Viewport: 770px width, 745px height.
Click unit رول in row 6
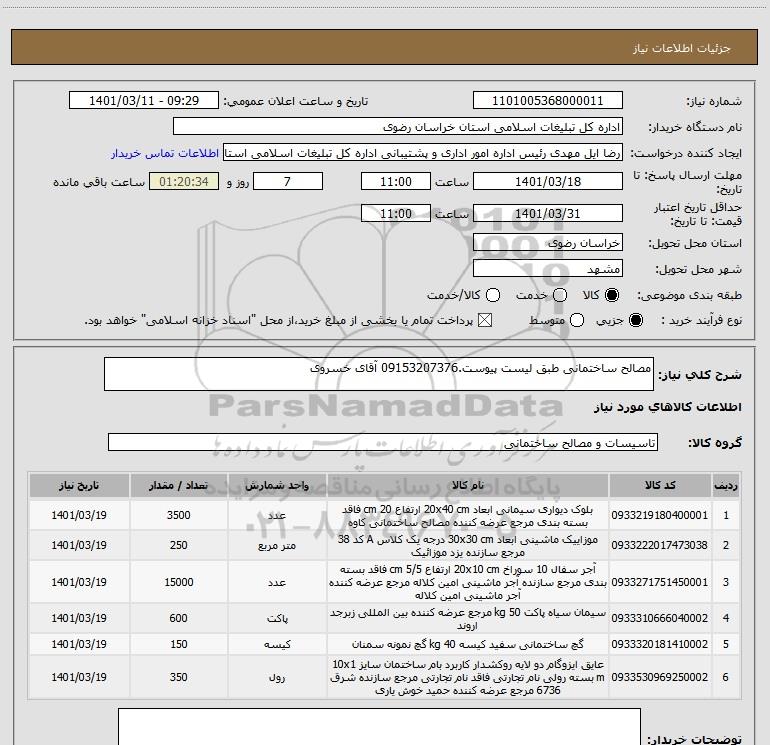coord(277,678)
